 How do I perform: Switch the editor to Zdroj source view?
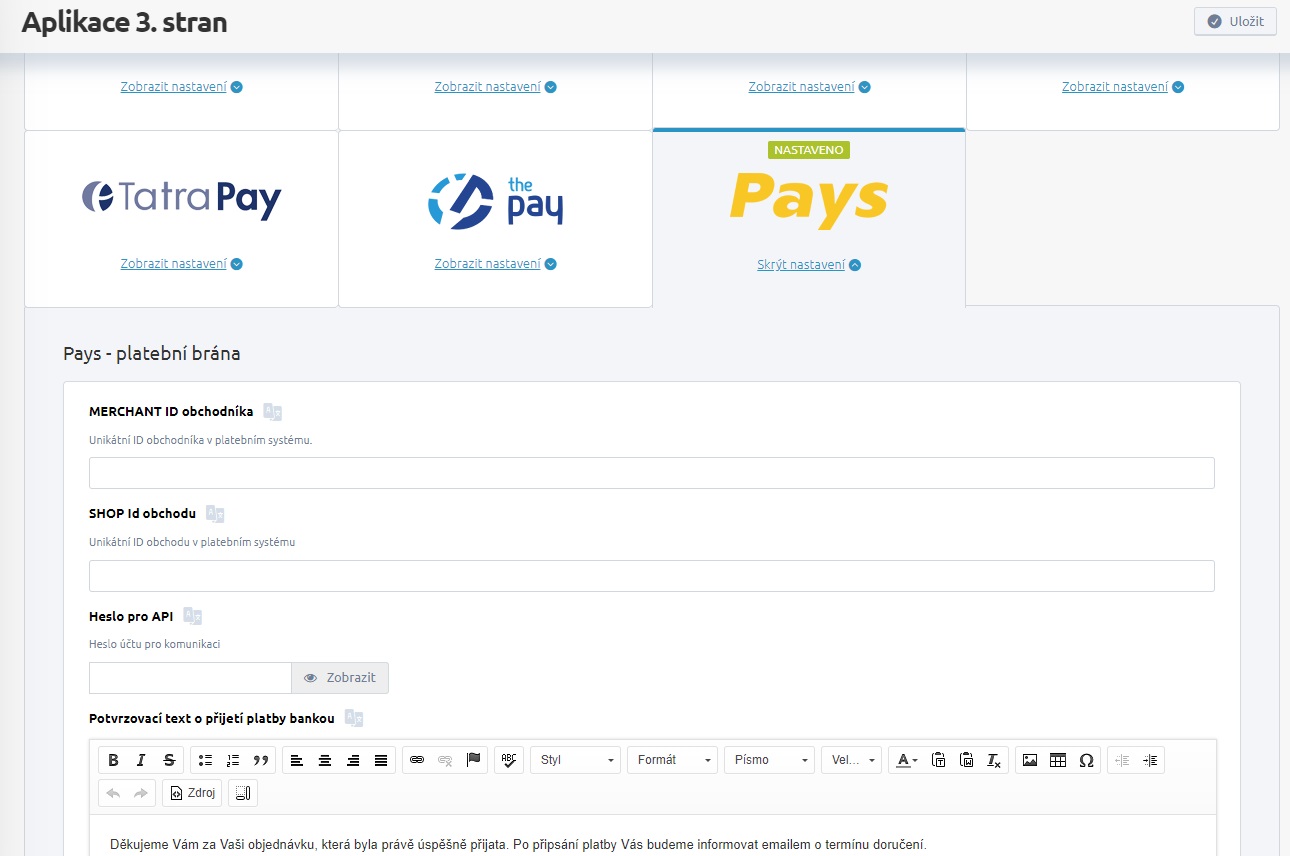pyautogui.click(x=192, y=793)
